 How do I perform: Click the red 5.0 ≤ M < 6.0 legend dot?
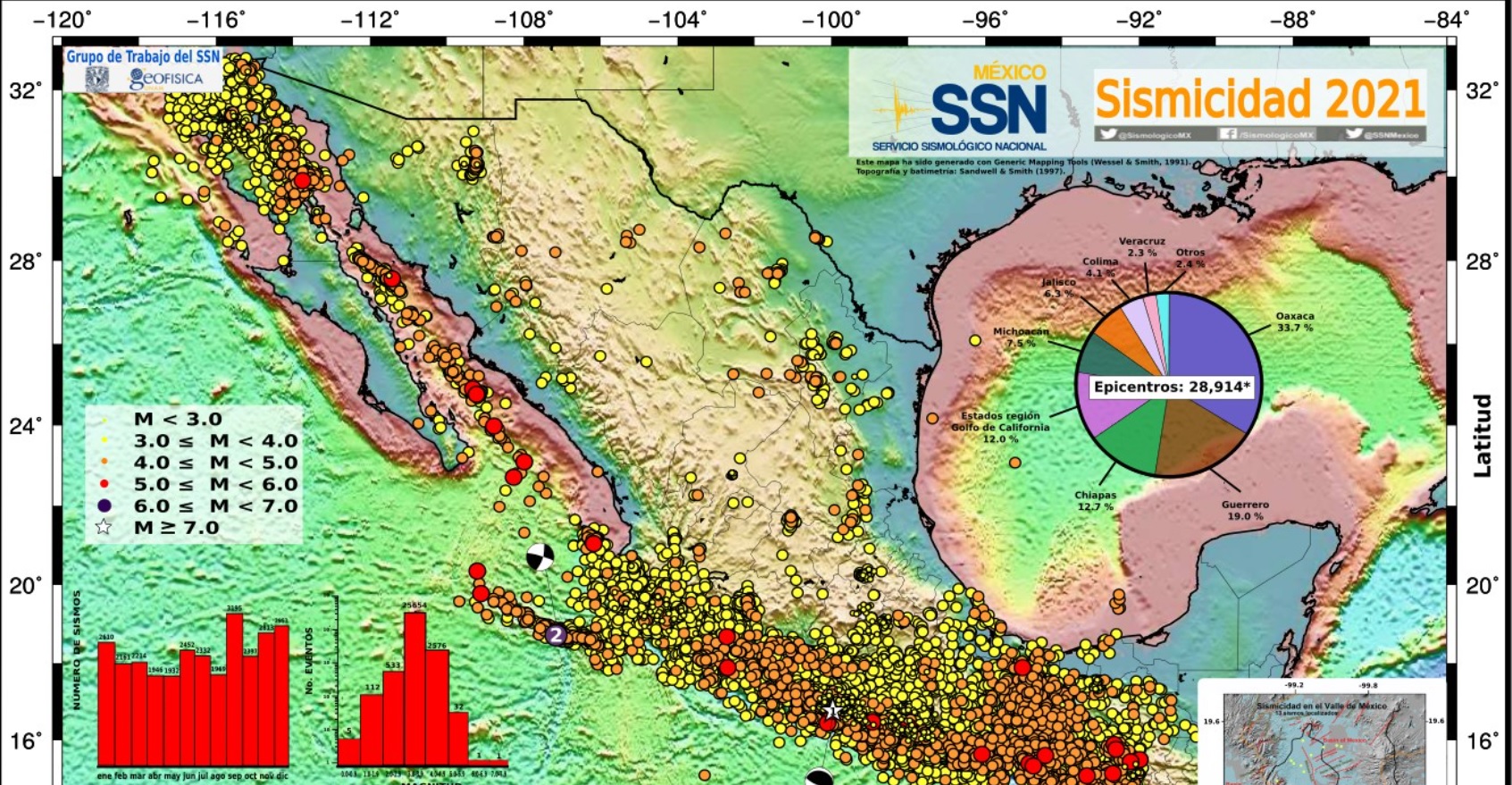click(x=104, y=484)
